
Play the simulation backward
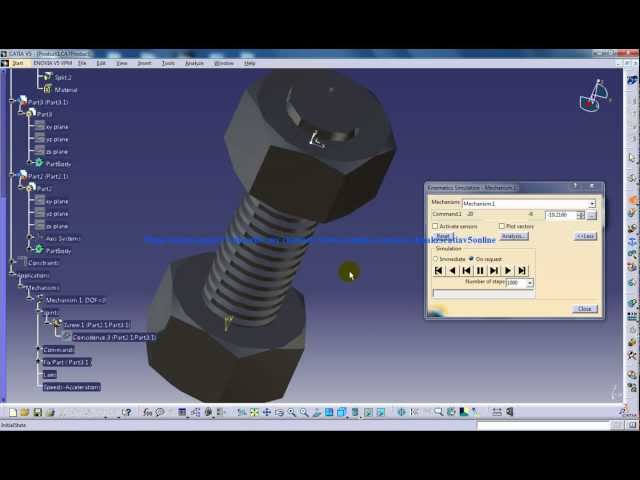pyautogui.click(x=453, y=271)
